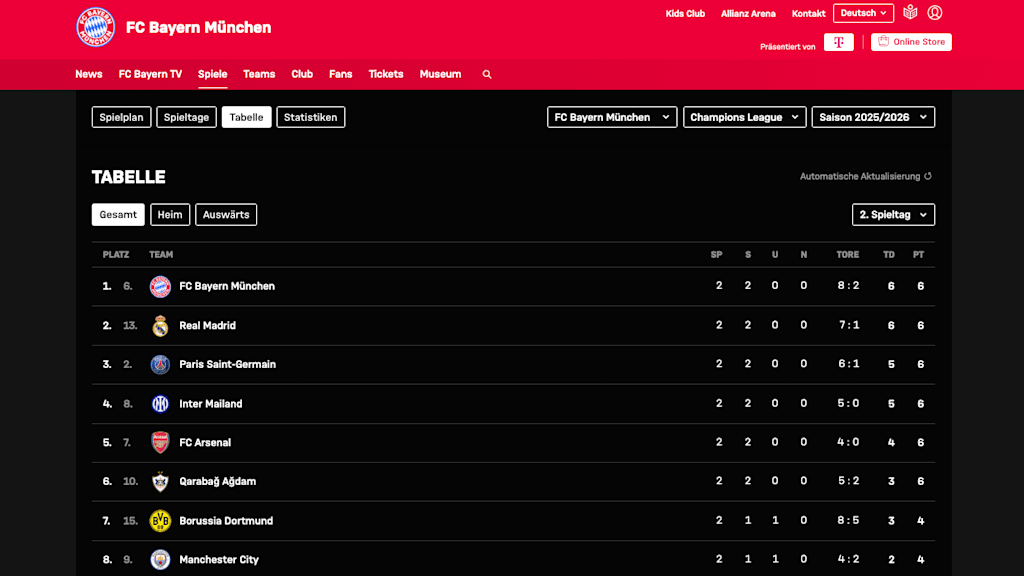
Task: Click the Paris Saint-Germain club crest
Action: point(160,365)
